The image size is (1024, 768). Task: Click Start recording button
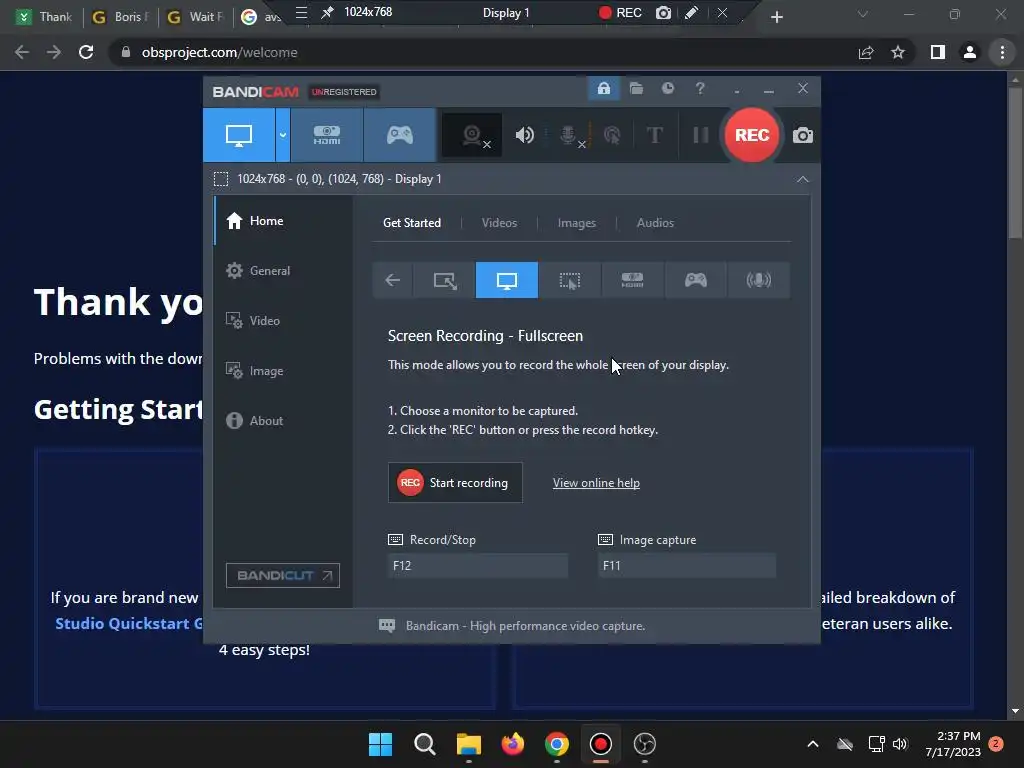pos(455,483)
